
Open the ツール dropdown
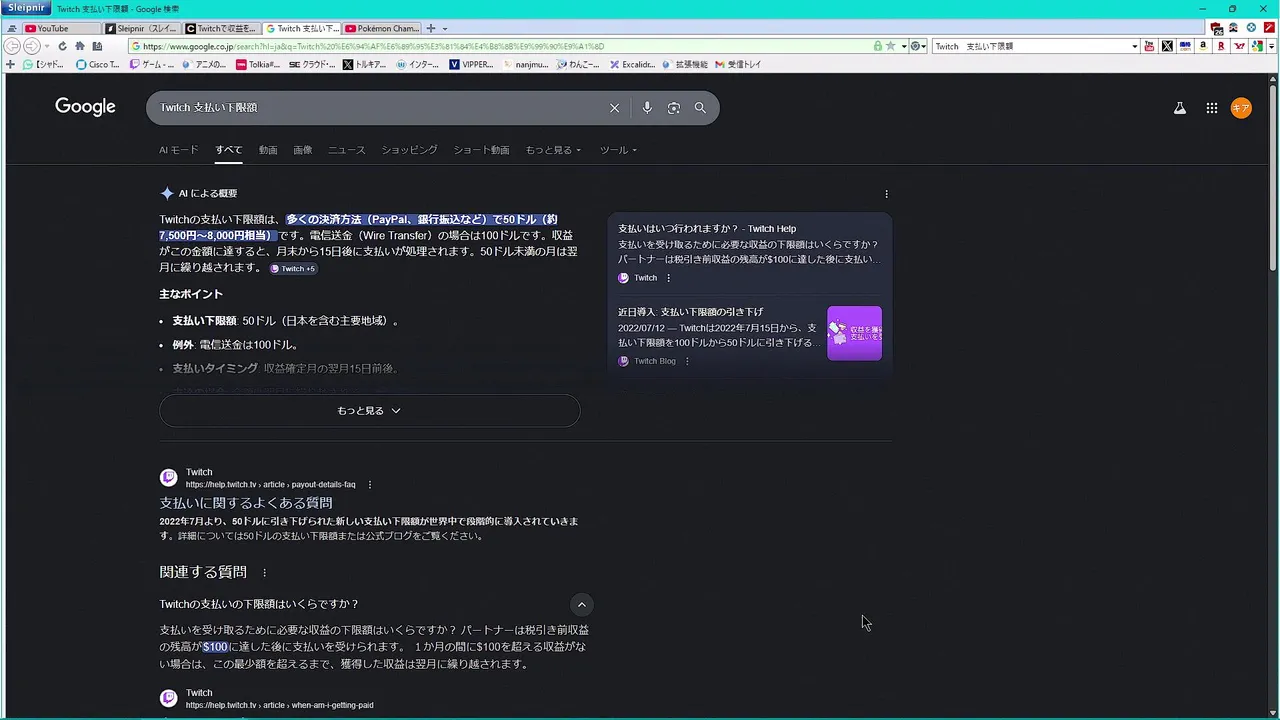[618, 150]
